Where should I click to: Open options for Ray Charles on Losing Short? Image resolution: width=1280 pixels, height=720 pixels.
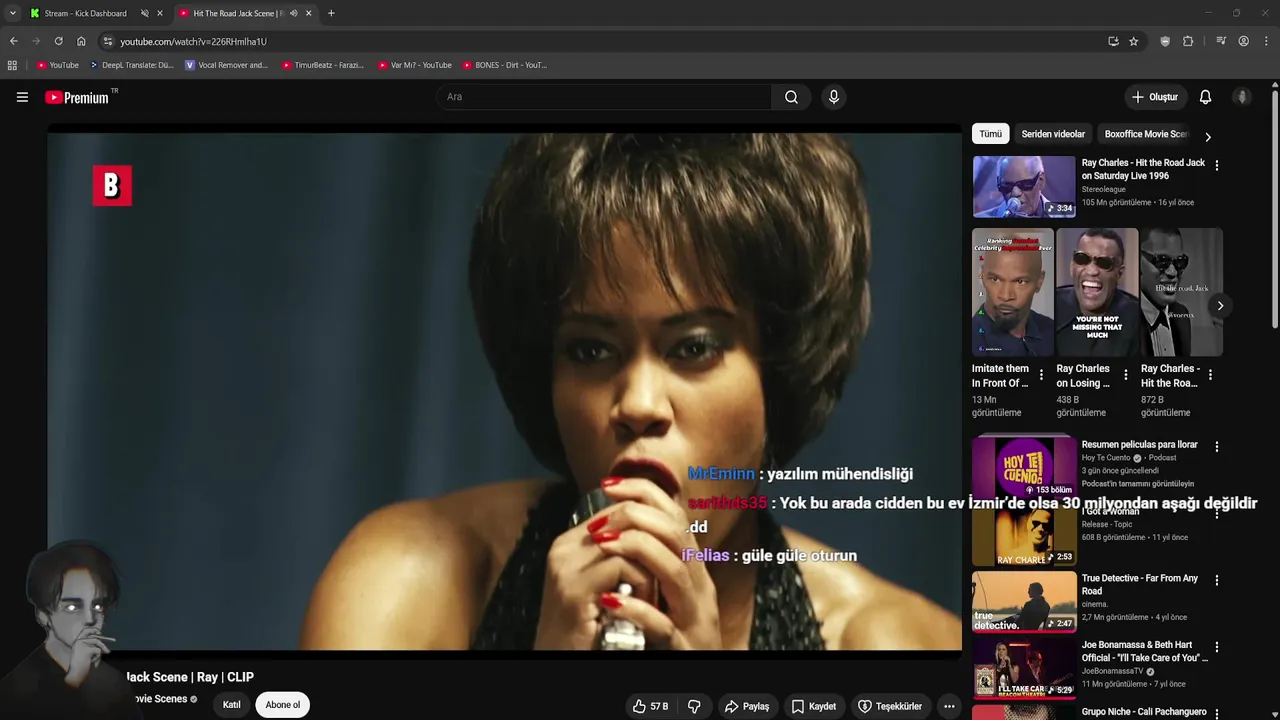(1125, 375)
